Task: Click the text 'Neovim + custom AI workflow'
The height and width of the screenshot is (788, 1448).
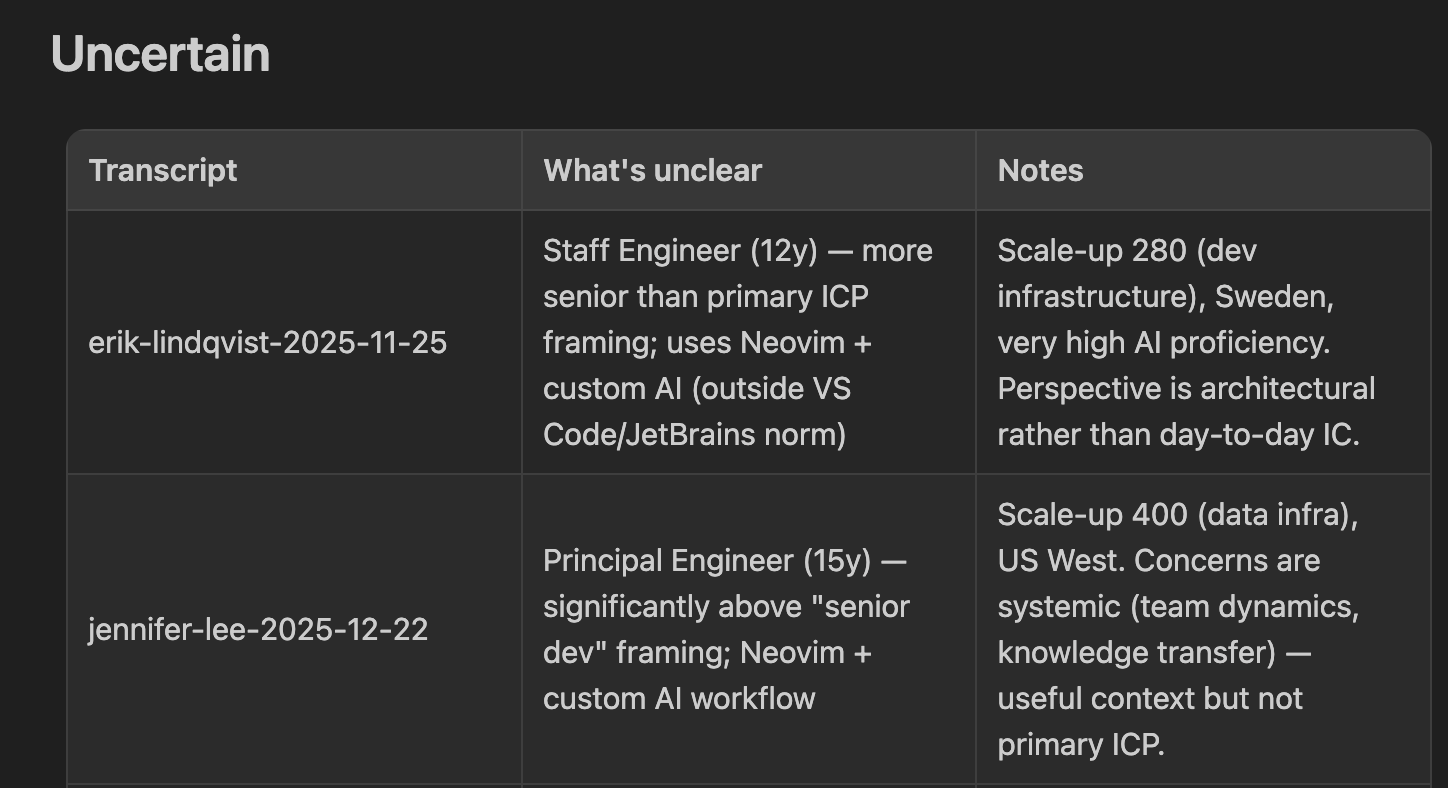Action: pyautogui.click(x=707, y=675)
